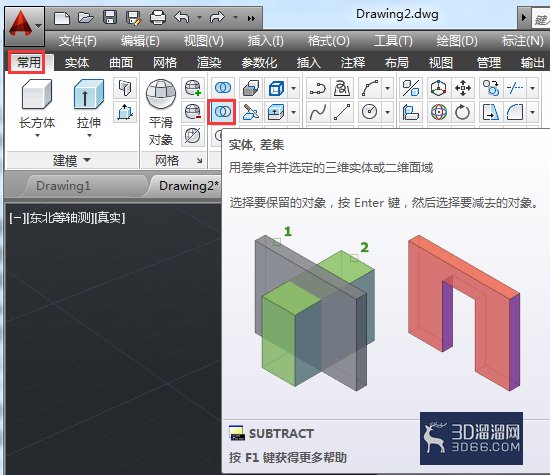The image size is (550, 475).
Task: Open dropdown beside the Circle tool
Action: pyautogui.click(x=388, y=112)
